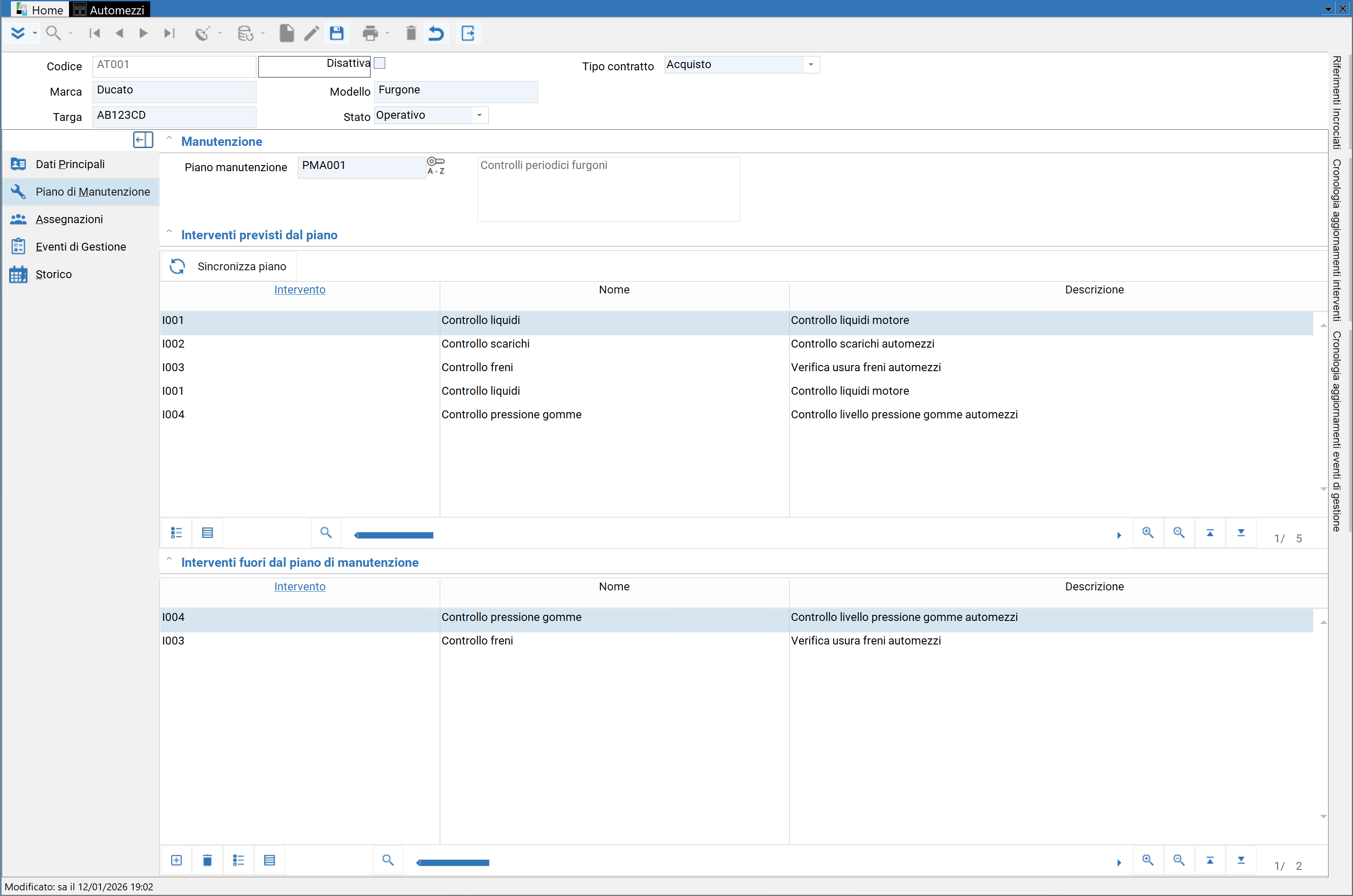Click the Search magnifier in main toolbar
This screenshot has height=896, width=1353.
click(53, 33)
